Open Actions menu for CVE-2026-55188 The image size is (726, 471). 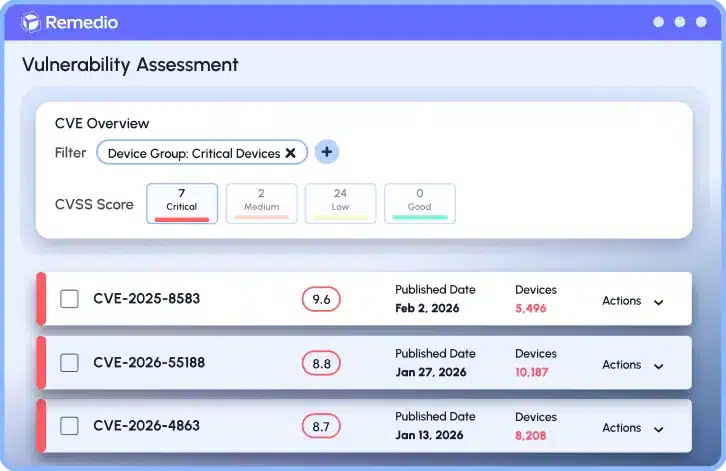pyautogui.click(x=657, y=366)
